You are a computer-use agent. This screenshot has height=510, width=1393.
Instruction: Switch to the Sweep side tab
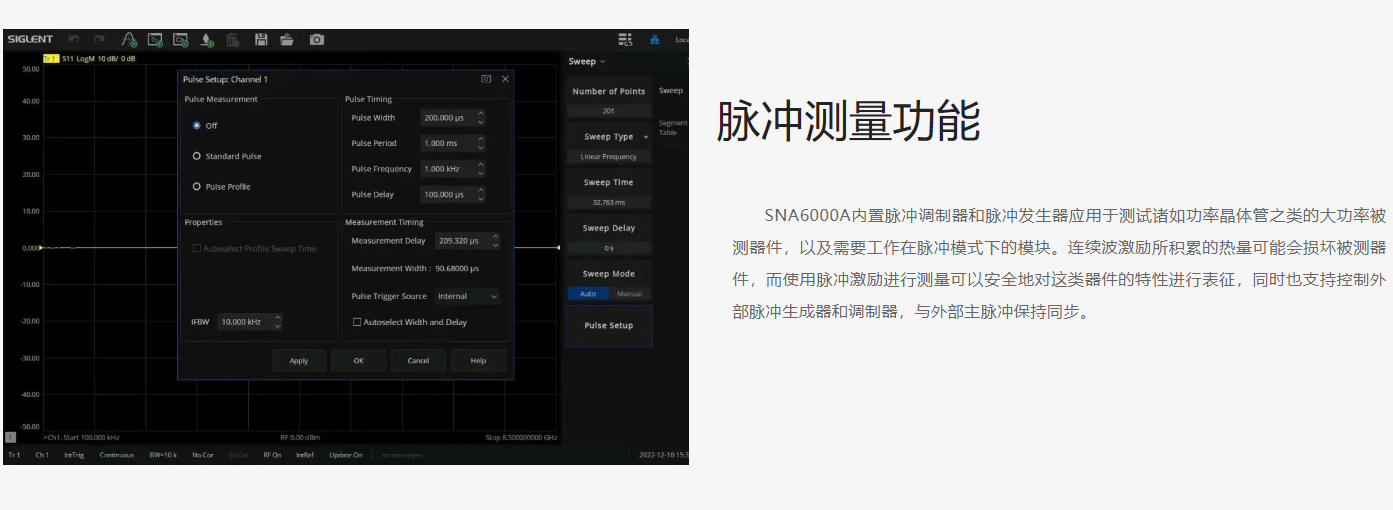point(671,91)
